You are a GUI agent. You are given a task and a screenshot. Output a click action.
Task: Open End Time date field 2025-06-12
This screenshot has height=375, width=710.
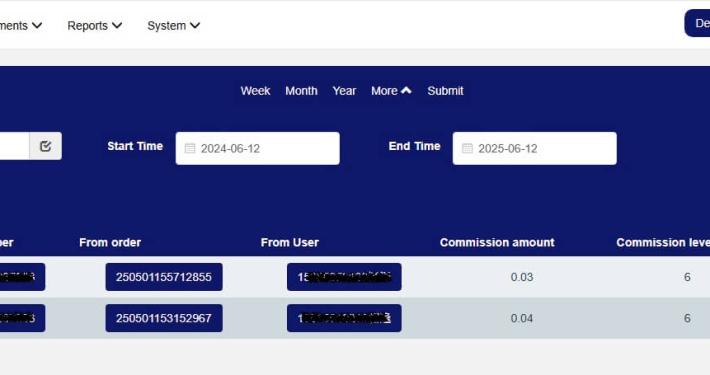[534, 149]
